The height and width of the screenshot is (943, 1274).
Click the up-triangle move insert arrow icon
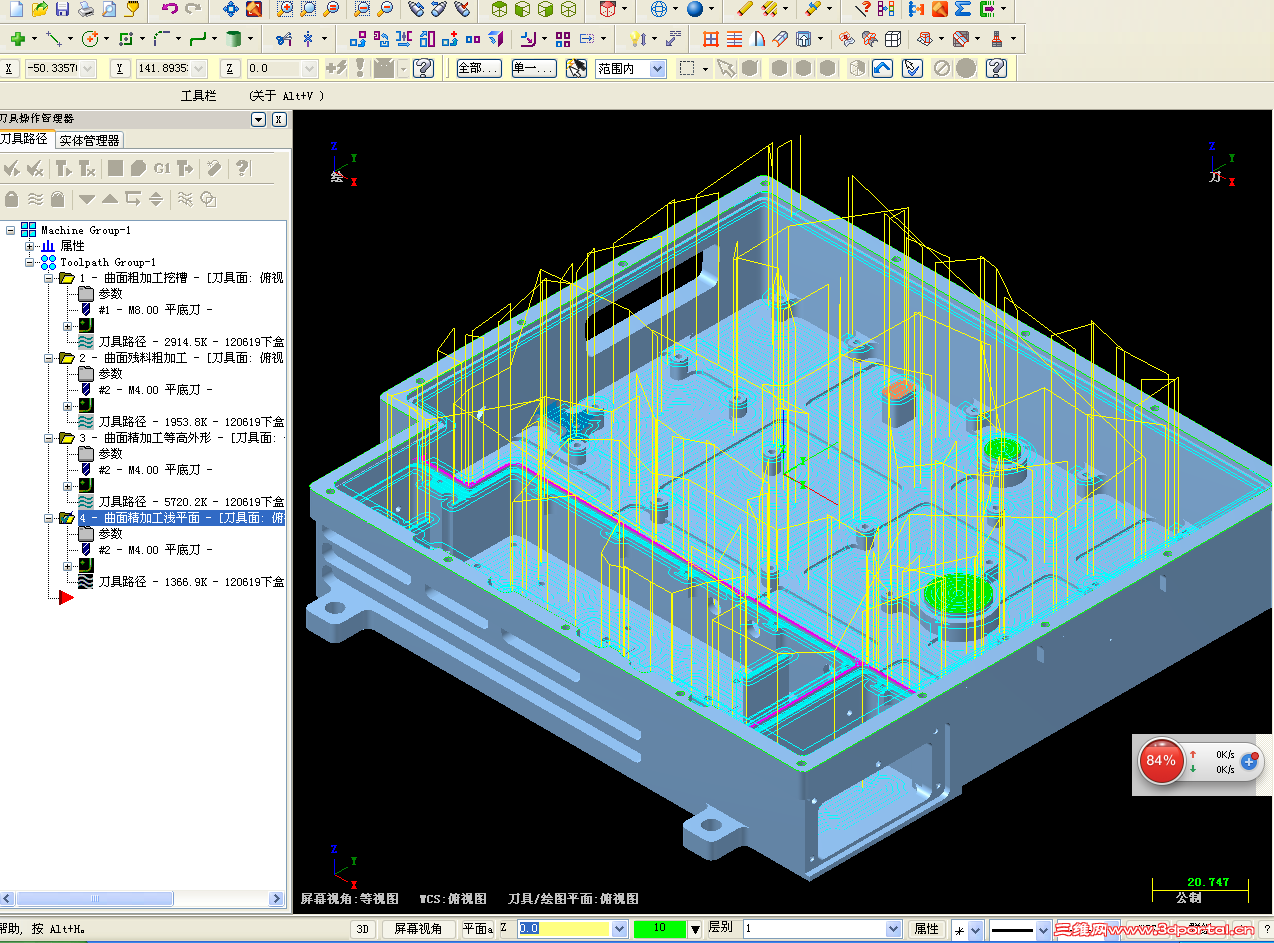[x=110, y=198]
